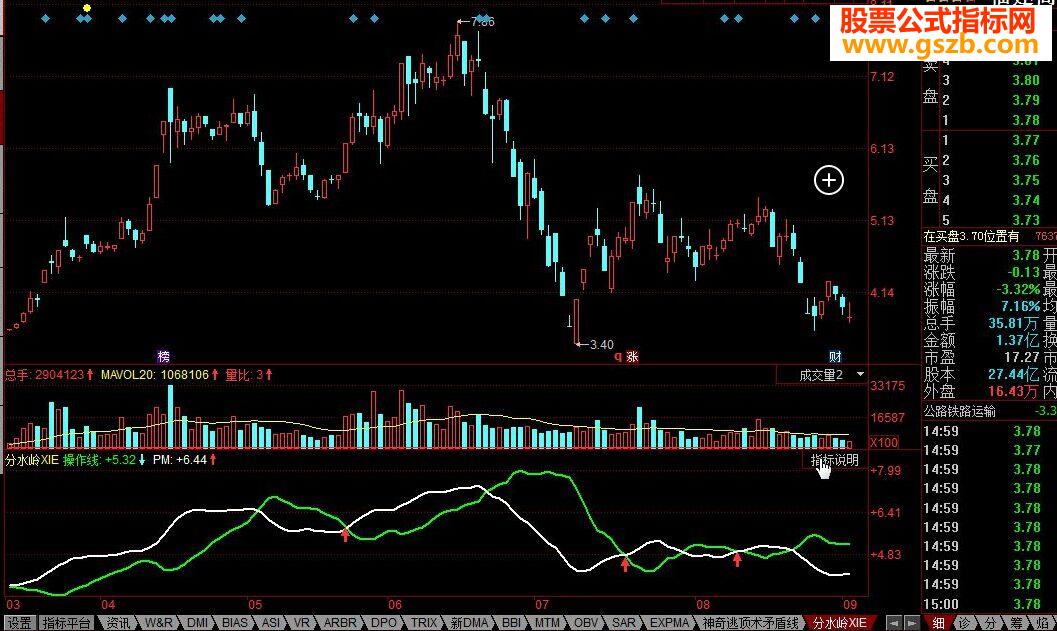Click the 振幅 value 7.16%
Viewport: 1057px width, 631px height.
[1021, 306]
